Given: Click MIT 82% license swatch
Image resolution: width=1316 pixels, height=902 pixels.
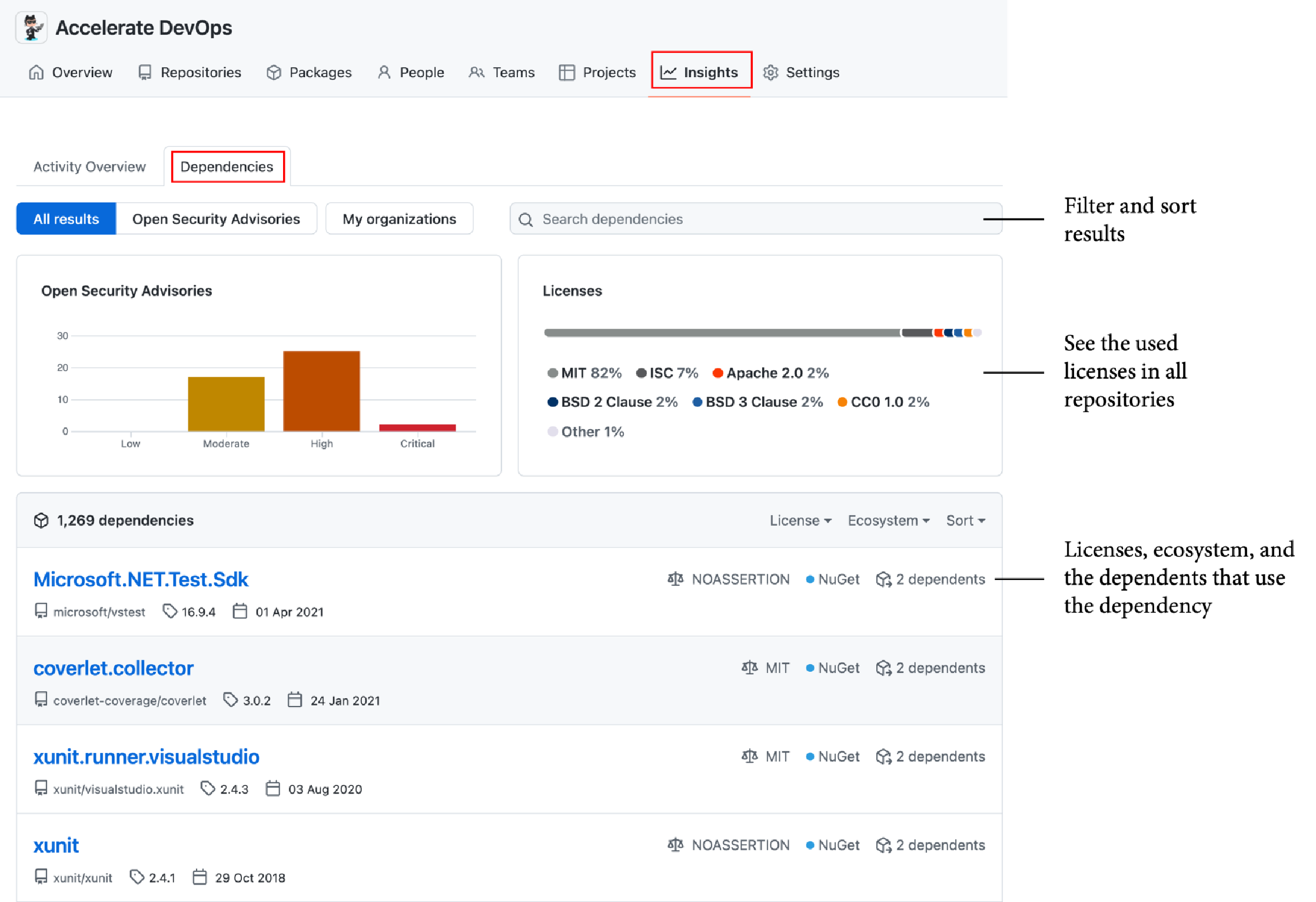Looking at the screenshot, I should point(552,373).
